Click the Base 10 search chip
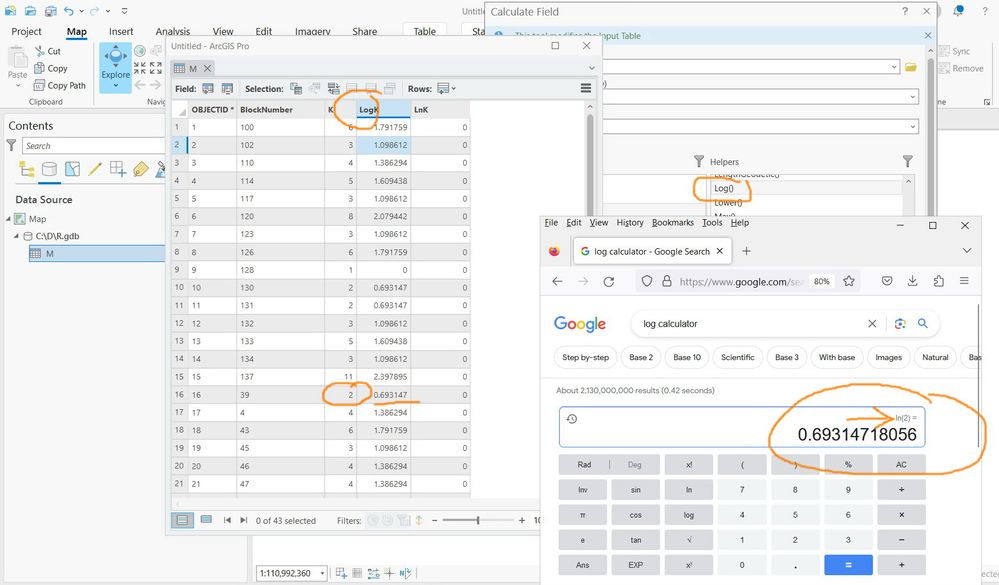 [x=687, y=358]
